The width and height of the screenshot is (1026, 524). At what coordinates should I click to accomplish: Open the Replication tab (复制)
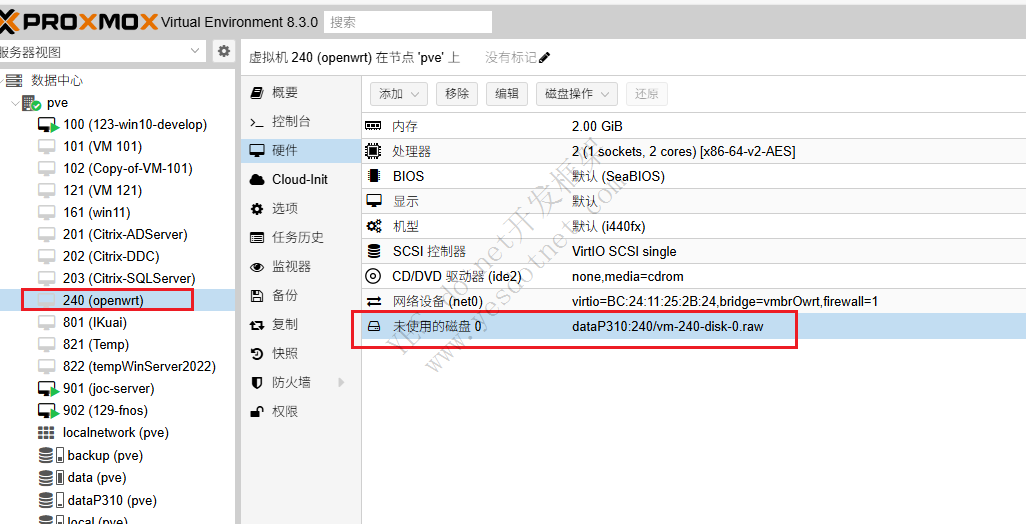[301, 324]
